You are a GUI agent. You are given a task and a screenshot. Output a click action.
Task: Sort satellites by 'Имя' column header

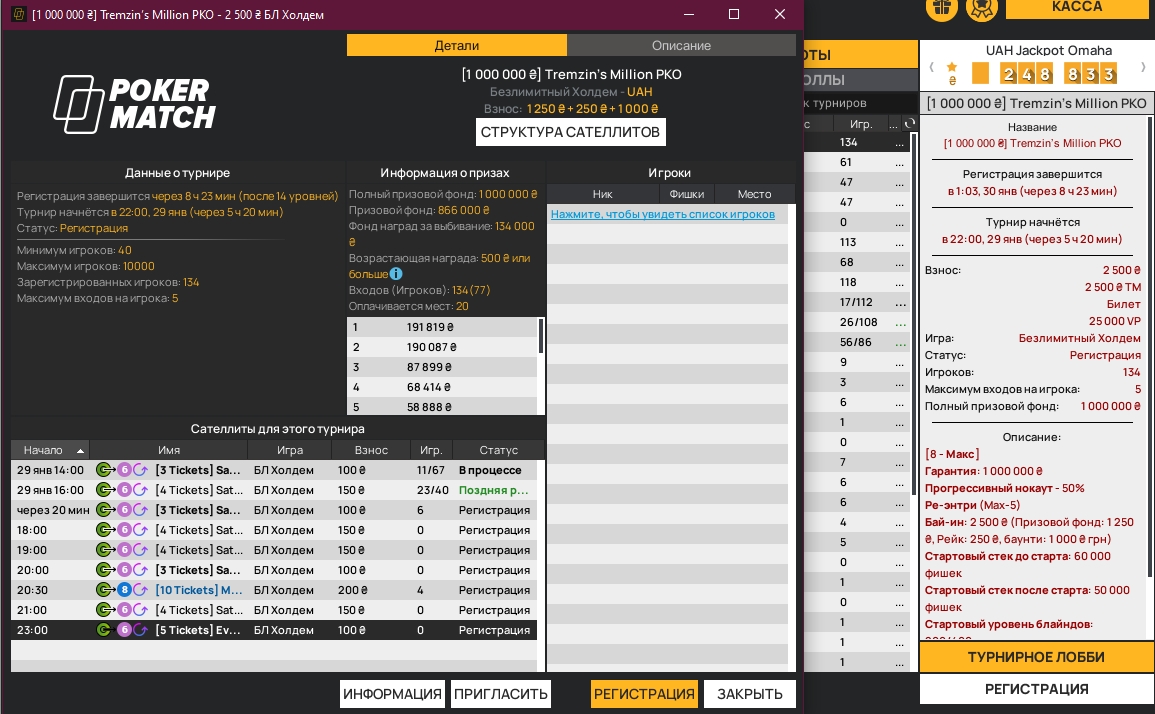(x=169, y=449)
